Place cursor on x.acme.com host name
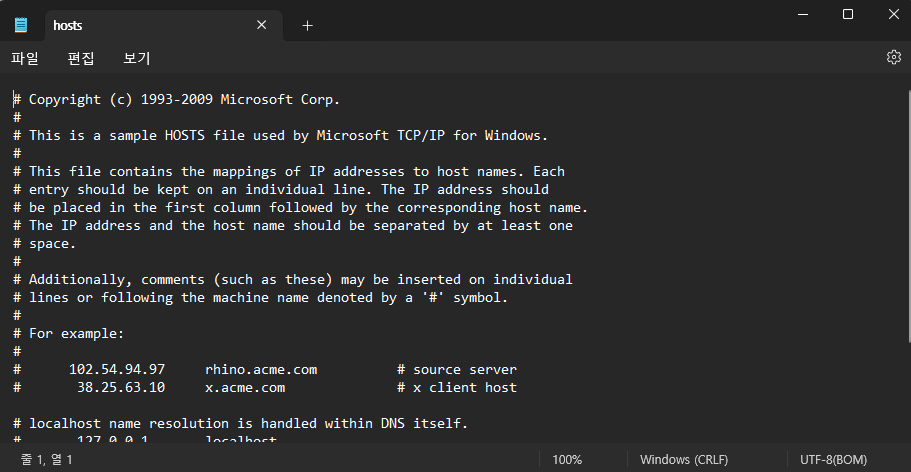This screenshot has width=911, height=472. 245,388
